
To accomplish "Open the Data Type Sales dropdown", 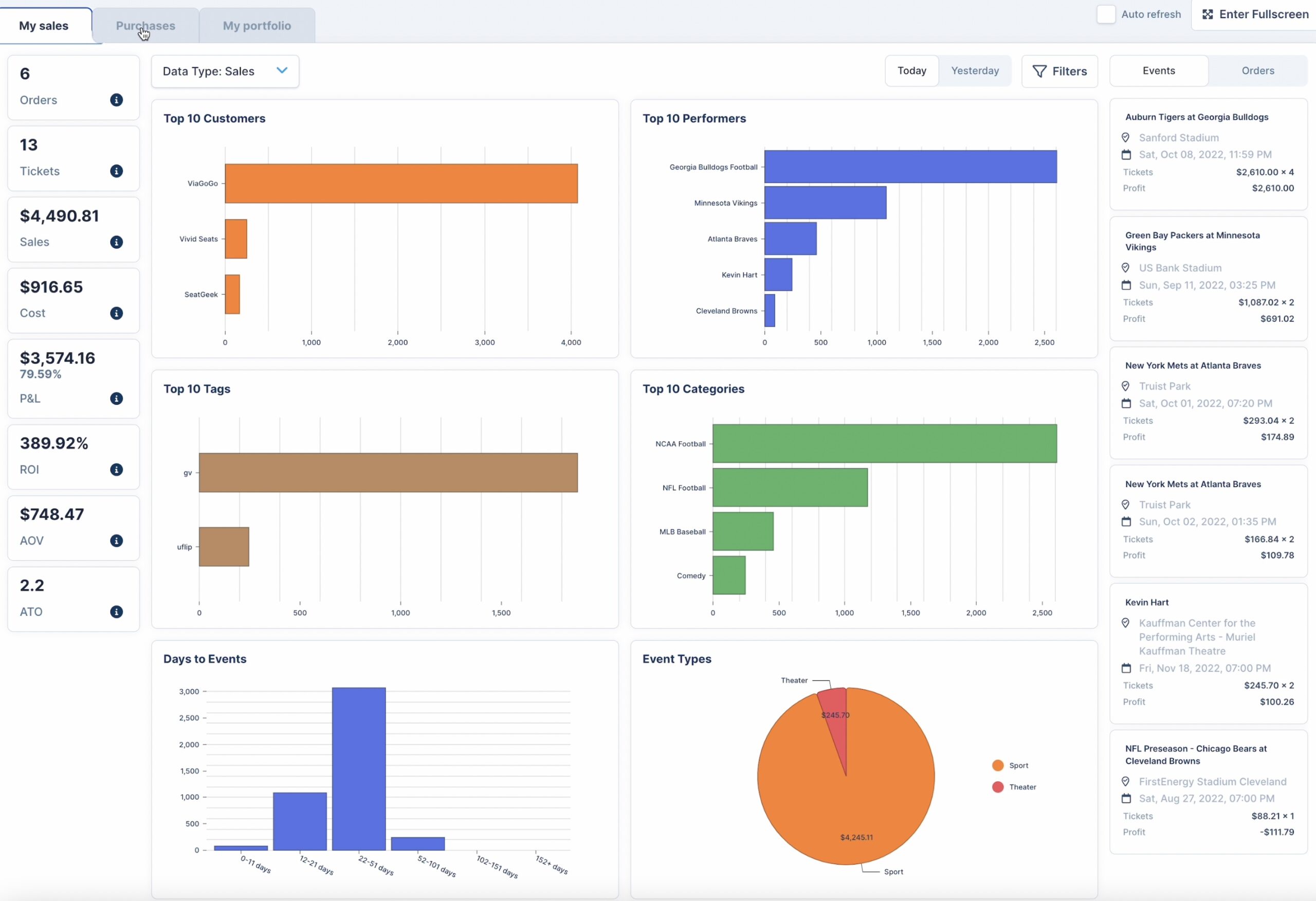I will pyautogui.click(x=225, y=71).
